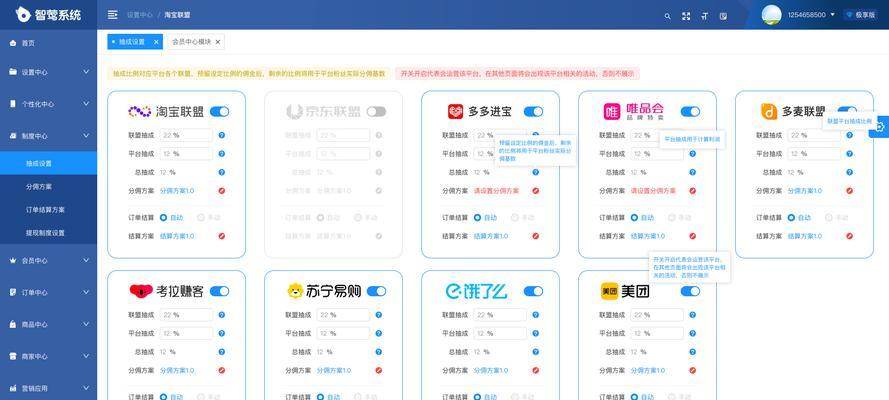Click 请设置分佣方案 link in 唯品会 card

[x=653, y=191]
